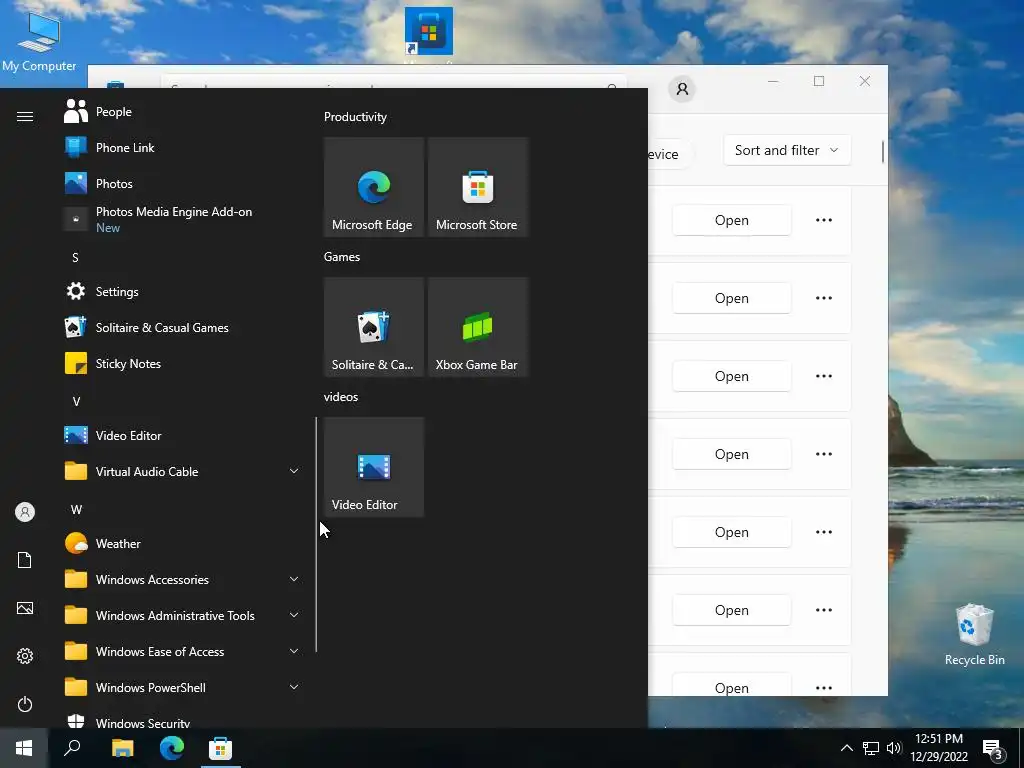The image size is (1024, 768).
Task: Open volume control in system tray
Action: click(894, 748)
